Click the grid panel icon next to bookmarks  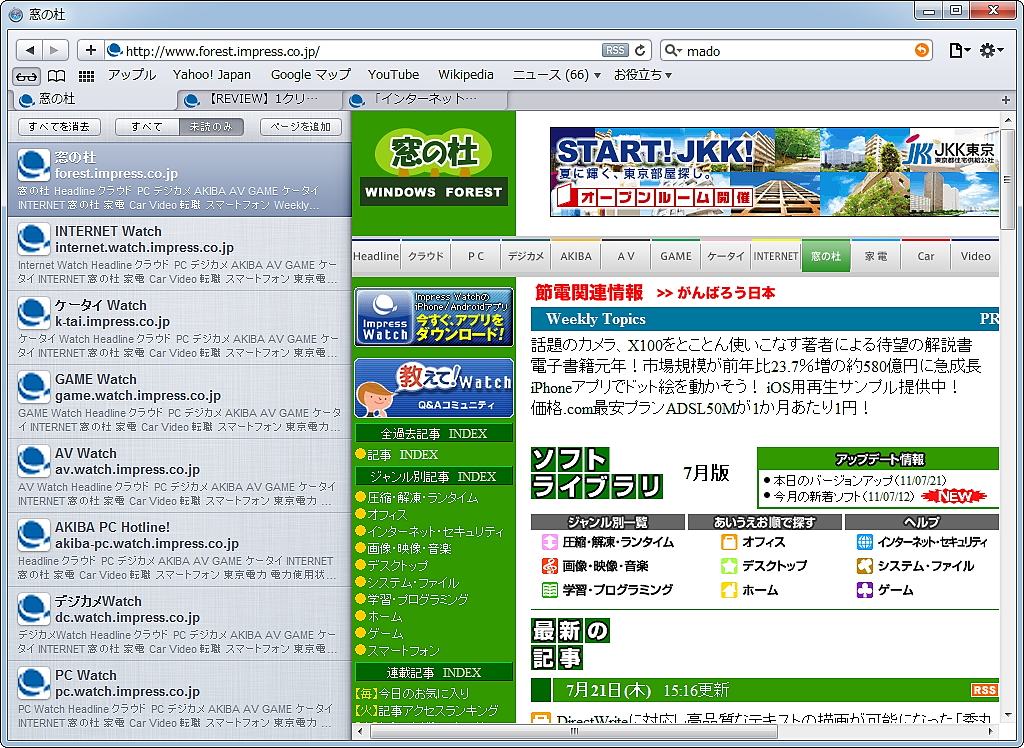(x=88, y=75)
